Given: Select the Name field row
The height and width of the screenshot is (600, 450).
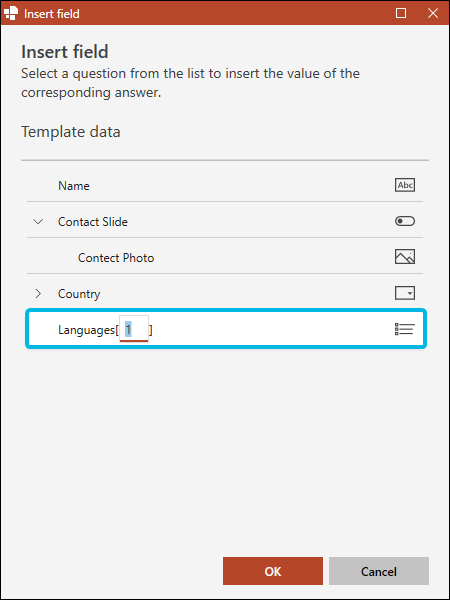Looking at the screenshot, I should pos(225,186).
